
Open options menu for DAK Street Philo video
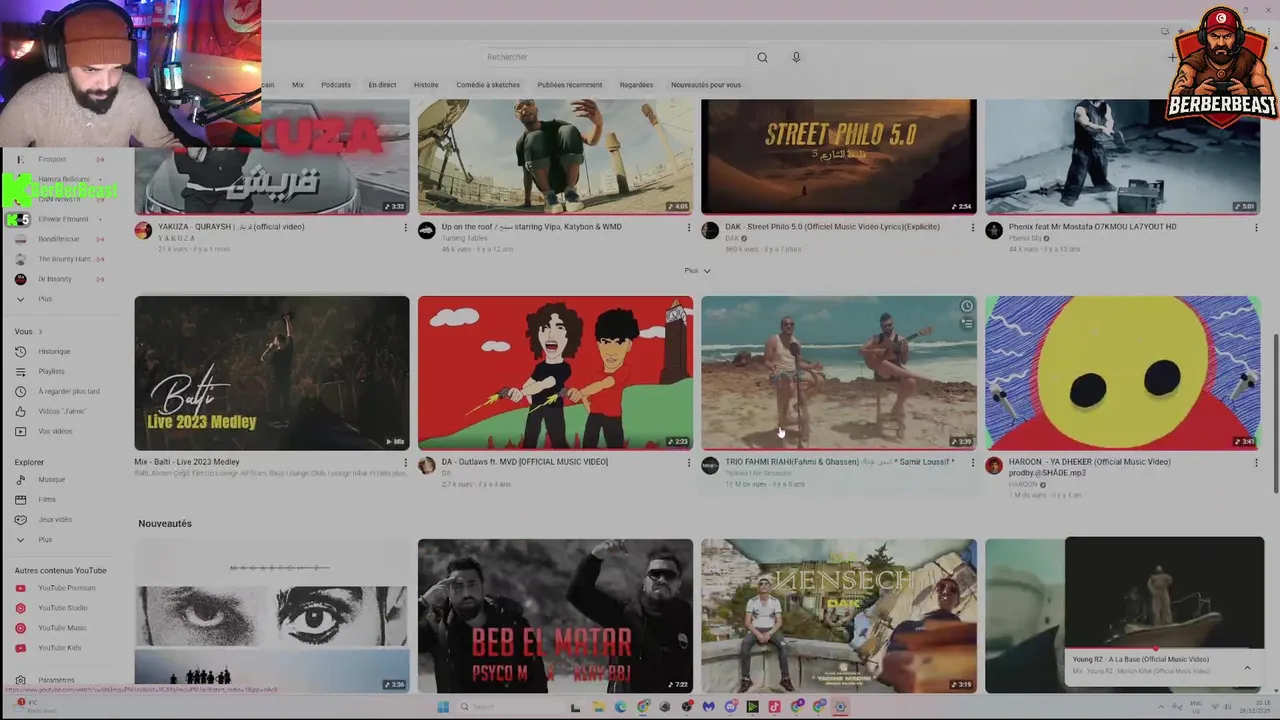(x=972, y=228)
